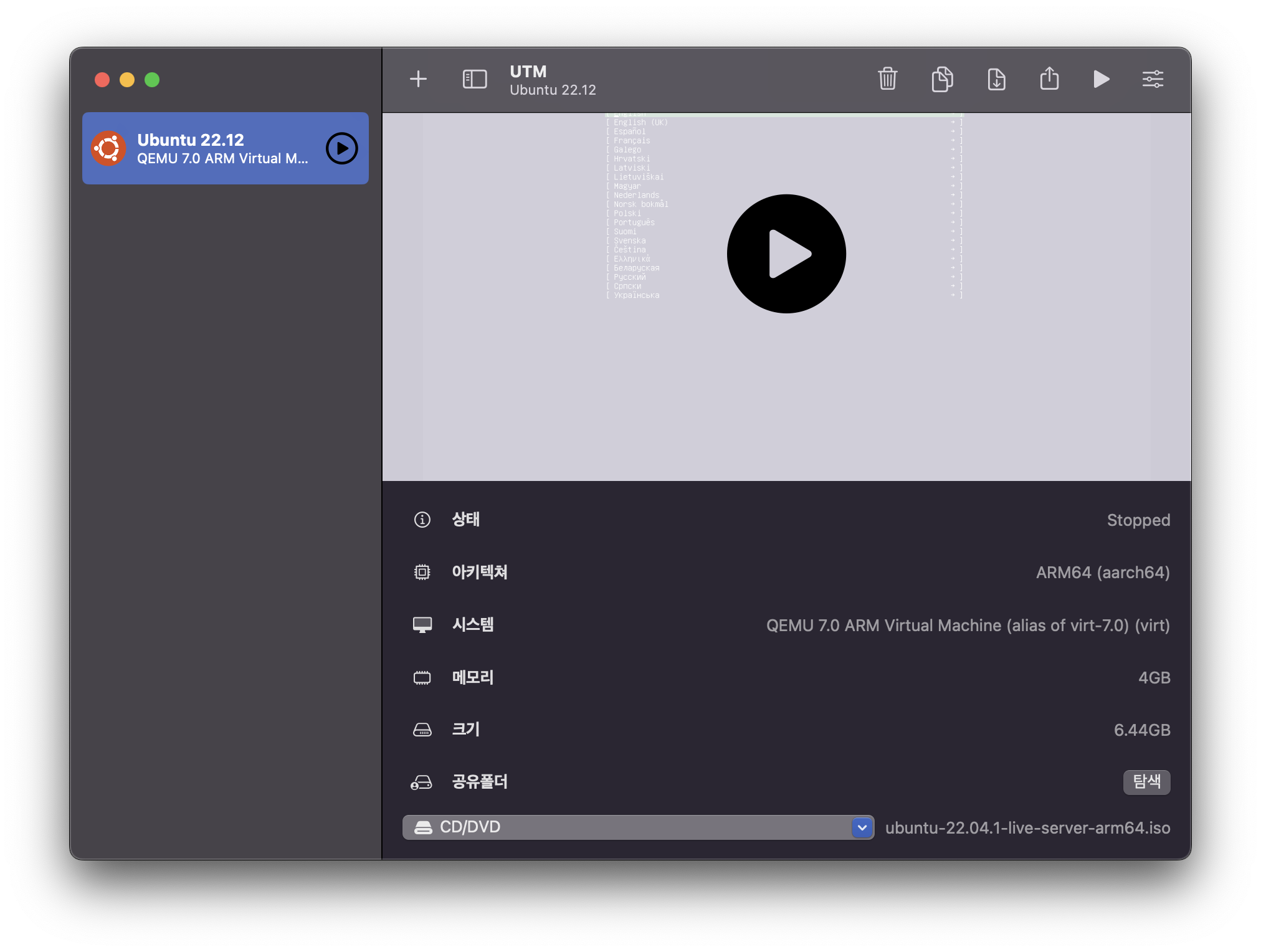
Task: Click the 탐색 browse button
Action: click(1146, 781)
